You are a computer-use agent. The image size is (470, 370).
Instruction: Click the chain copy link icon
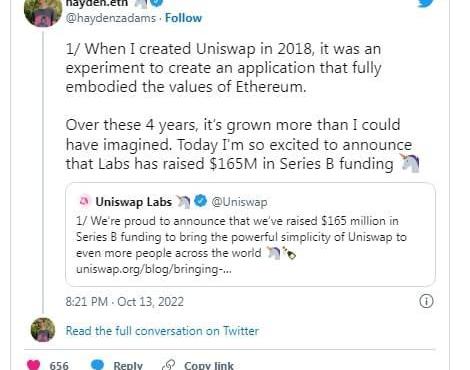[169, 365]
